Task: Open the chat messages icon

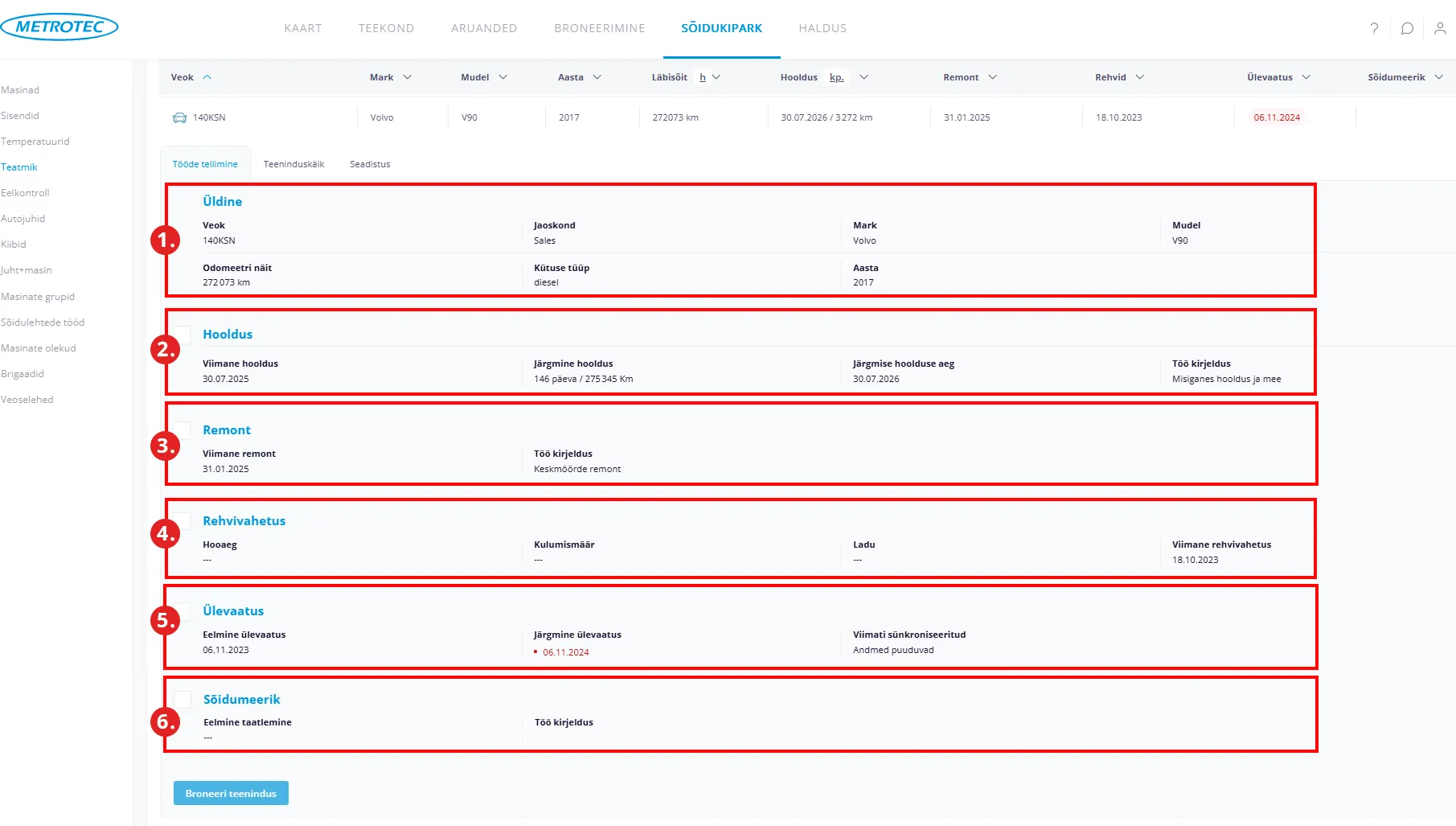Action: 1407,29
